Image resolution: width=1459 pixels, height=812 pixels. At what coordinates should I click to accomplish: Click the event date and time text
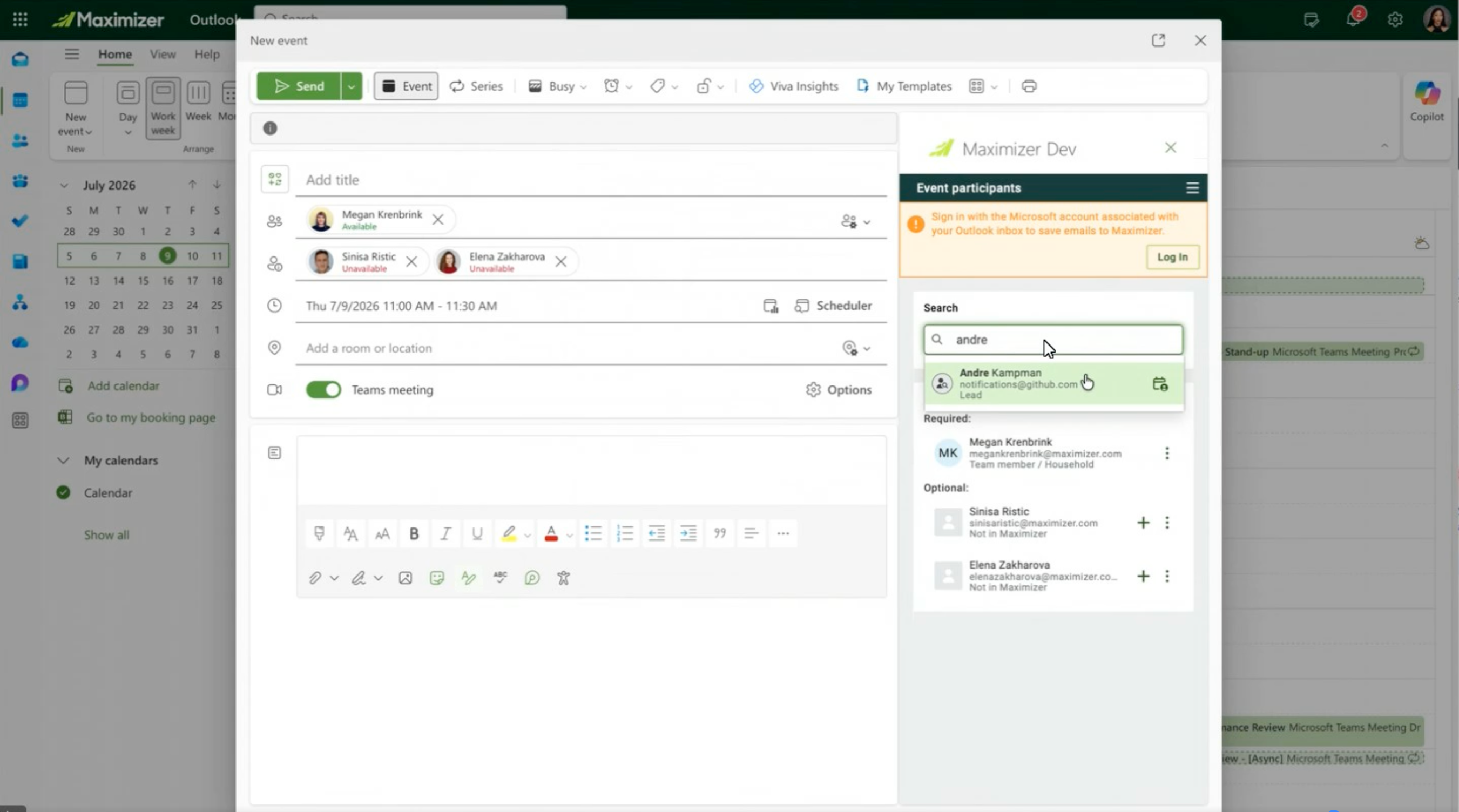(402, 306)
